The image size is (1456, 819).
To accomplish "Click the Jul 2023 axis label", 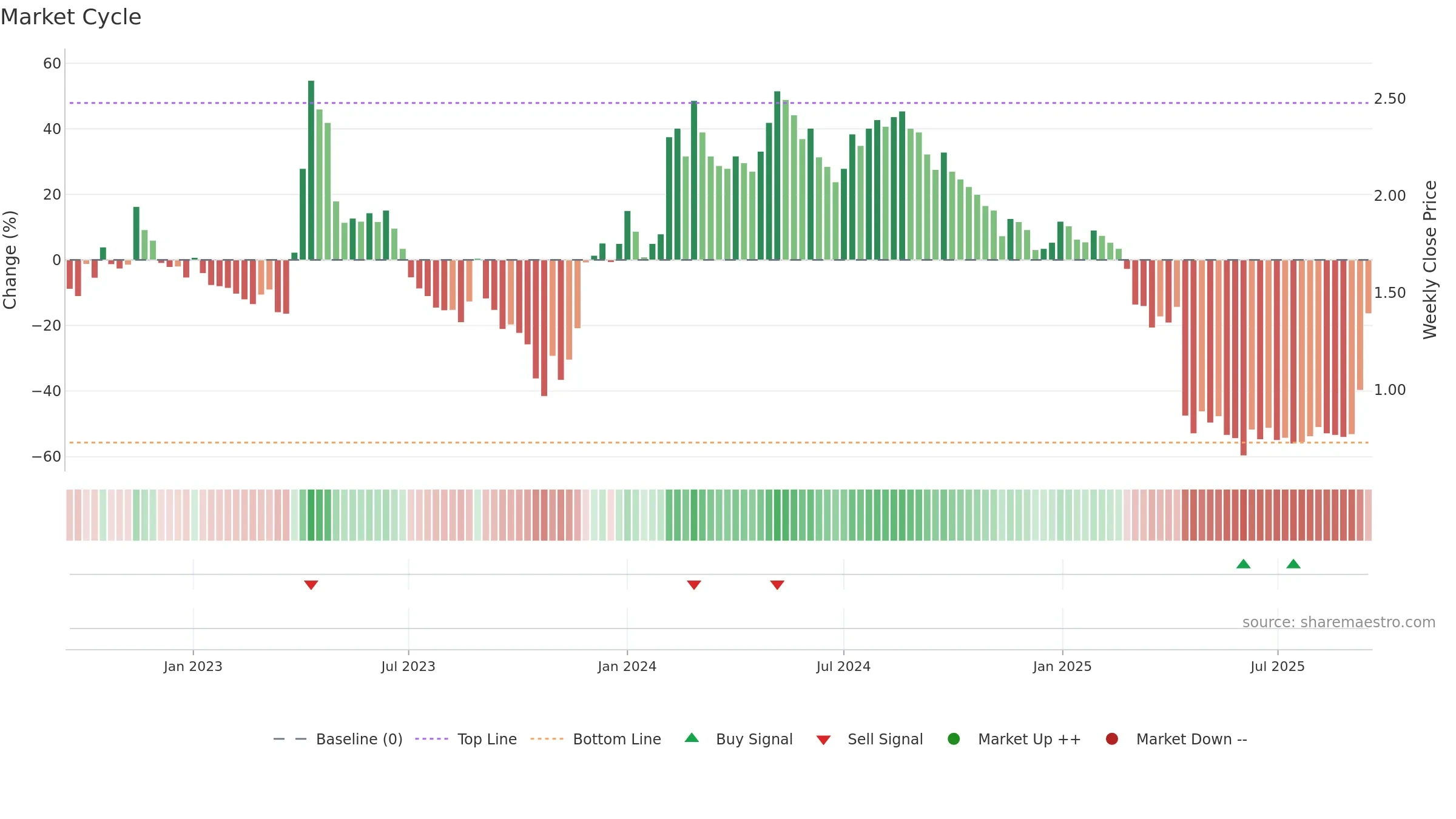I will pyautogui.click(x=408, y=667).
